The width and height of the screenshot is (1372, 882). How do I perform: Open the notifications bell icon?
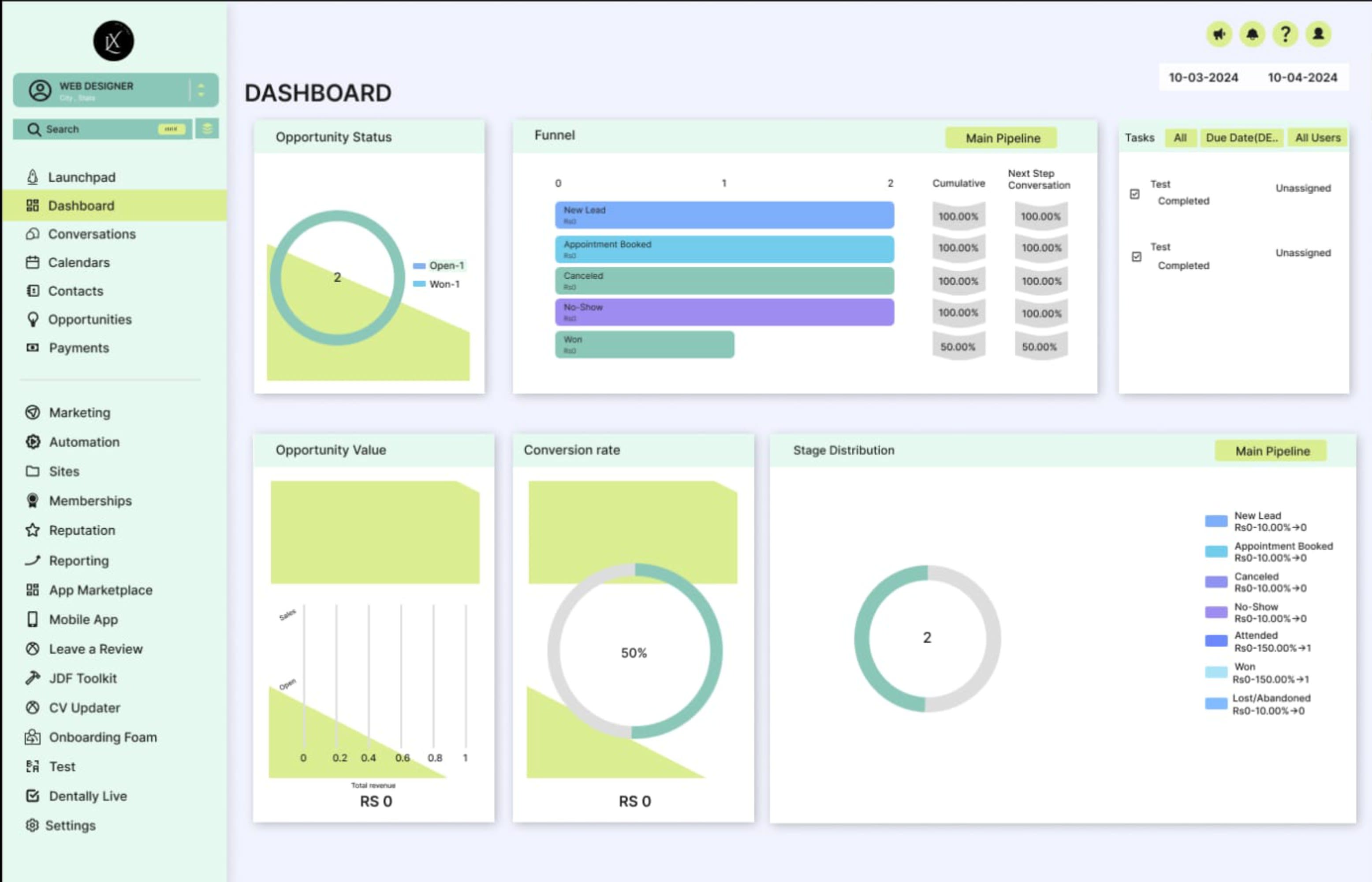pos(1253,34)
